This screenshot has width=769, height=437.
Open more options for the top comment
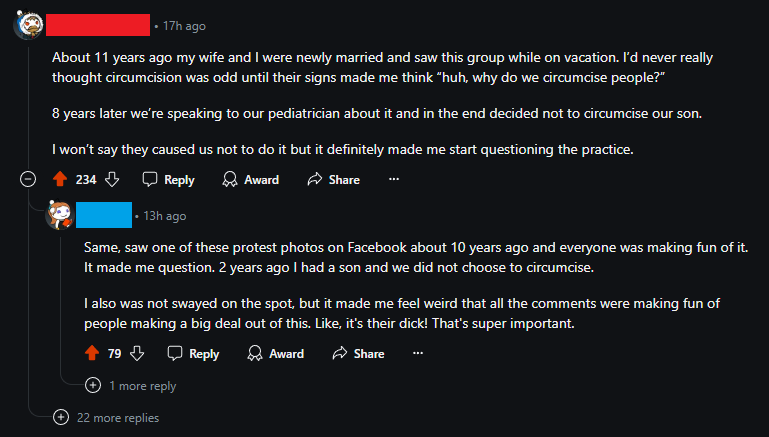coord(394,179)
